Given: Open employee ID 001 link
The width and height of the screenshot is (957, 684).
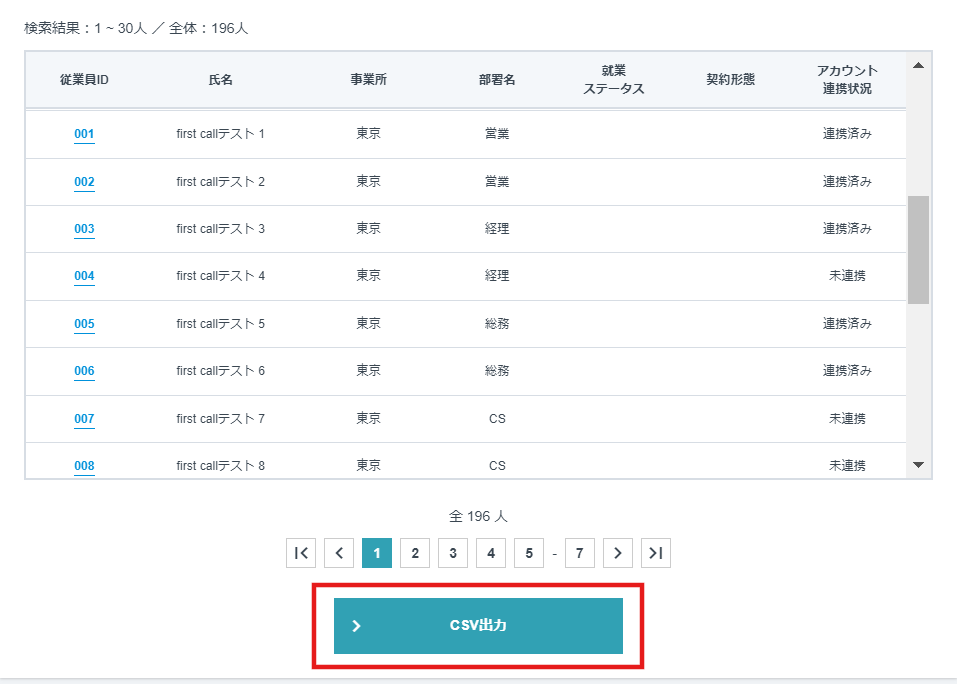Looking at the screenshot, I should [x=84, y=134].
